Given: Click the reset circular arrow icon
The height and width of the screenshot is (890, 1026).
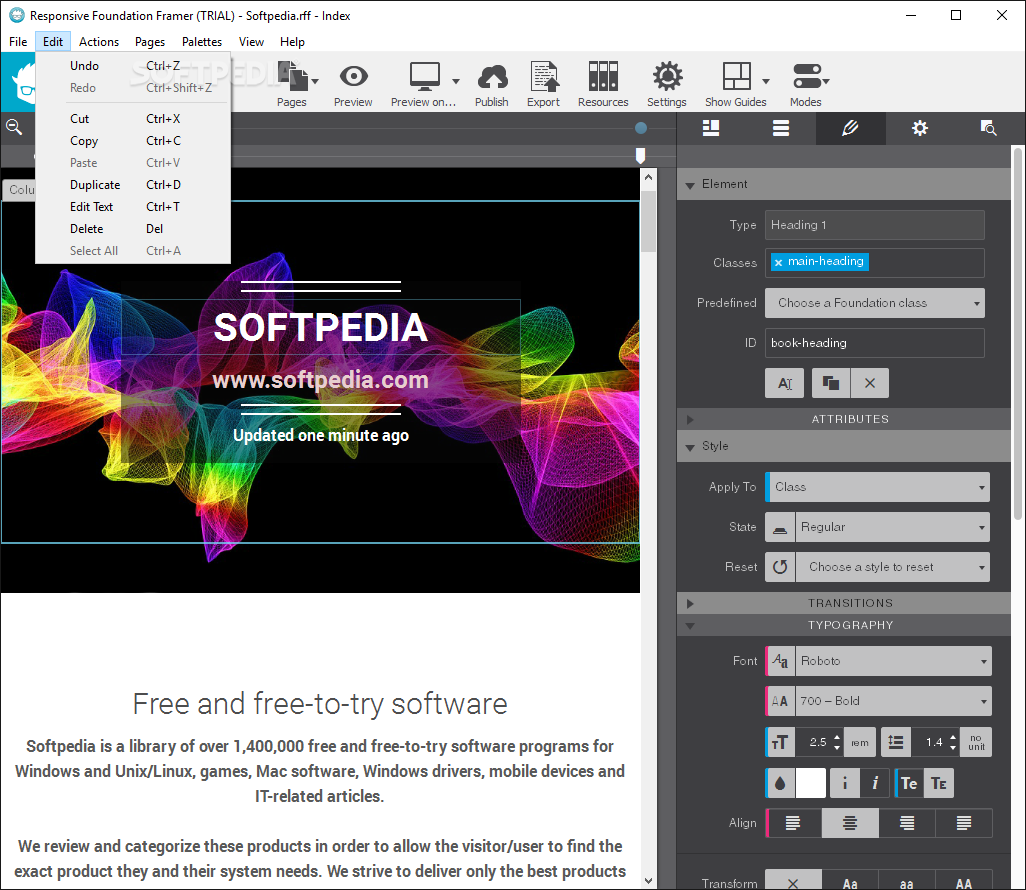Looking at the screenshot, I should pos(780,567).
